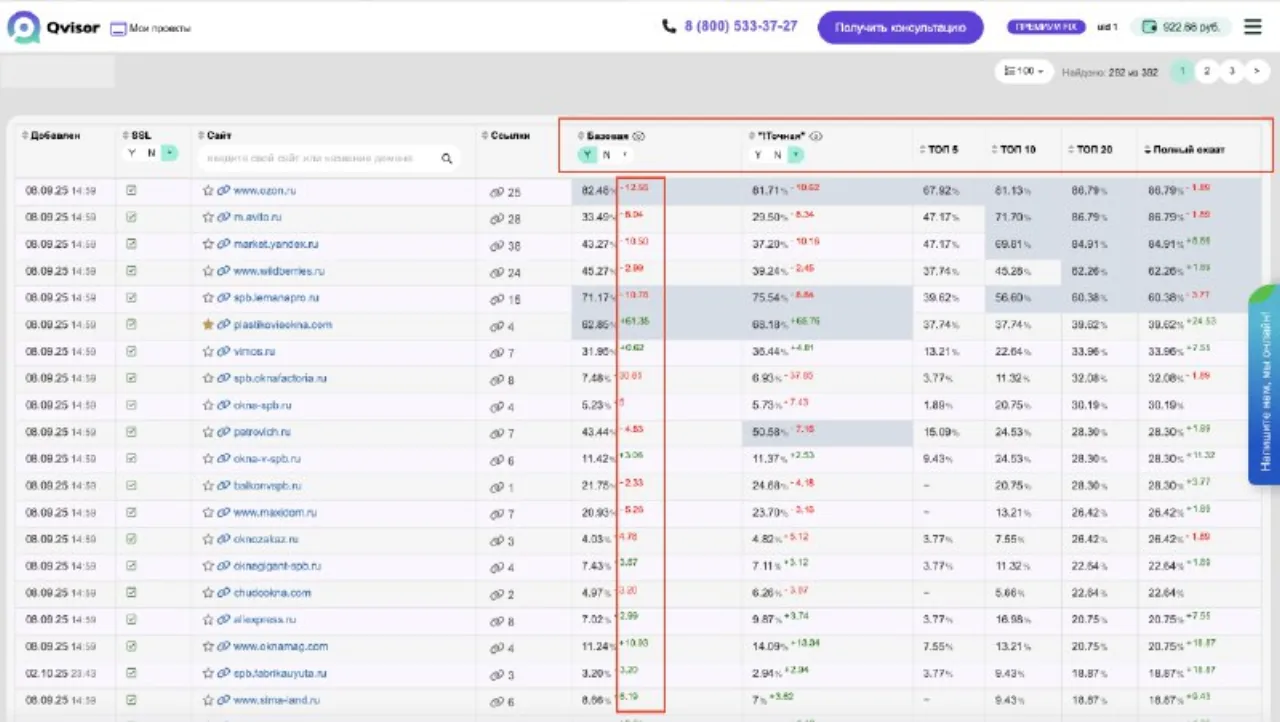Viewport: 1280px width, 722px height.
Task: Click the ПРЕМИУМ badge
Action: [x=1046, y=27]
